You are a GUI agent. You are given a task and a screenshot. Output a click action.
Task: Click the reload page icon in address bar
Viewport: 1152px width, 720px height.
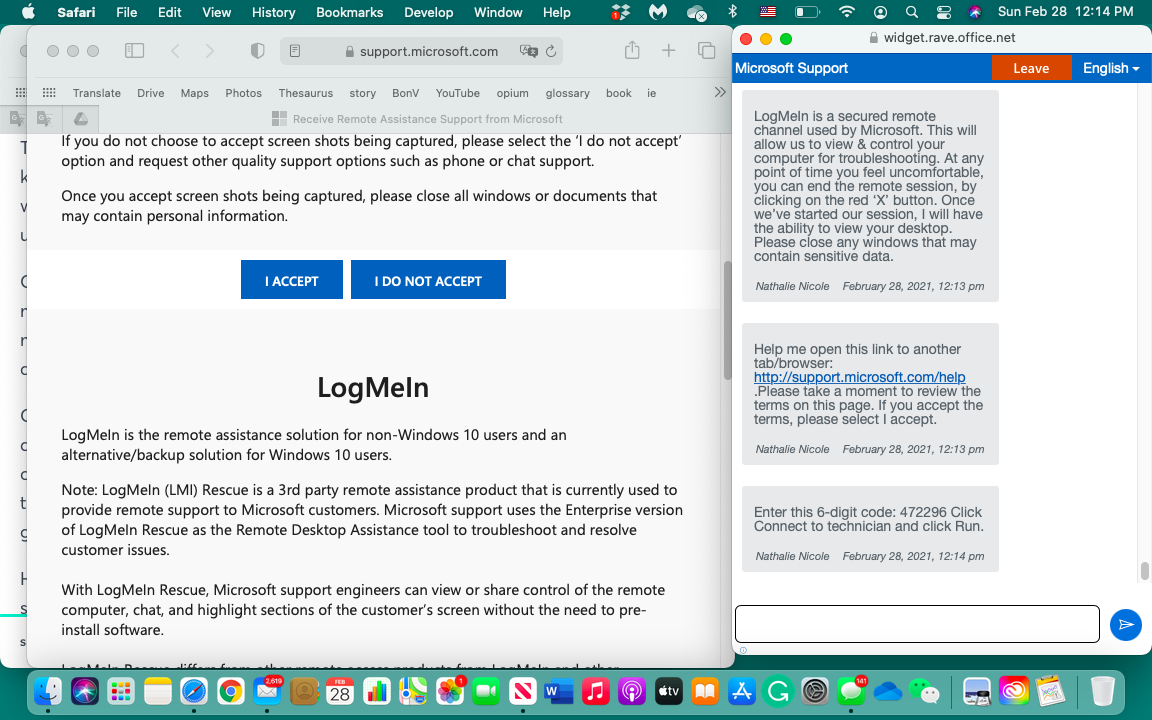(550, 51)
